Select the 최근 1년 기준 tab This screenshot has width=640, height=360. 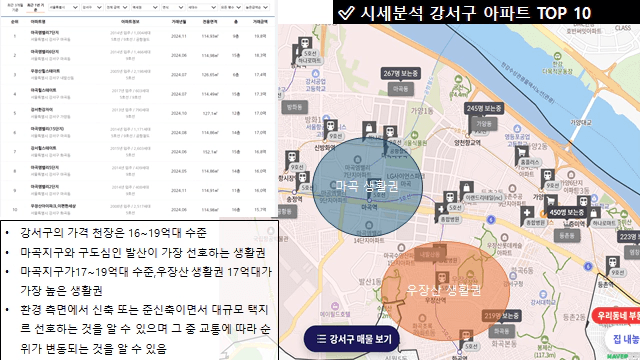point(36,7)
